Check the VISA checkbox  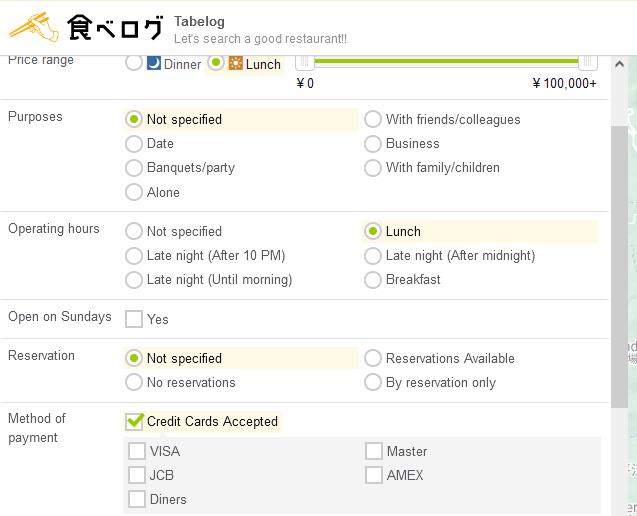[137, 451]
